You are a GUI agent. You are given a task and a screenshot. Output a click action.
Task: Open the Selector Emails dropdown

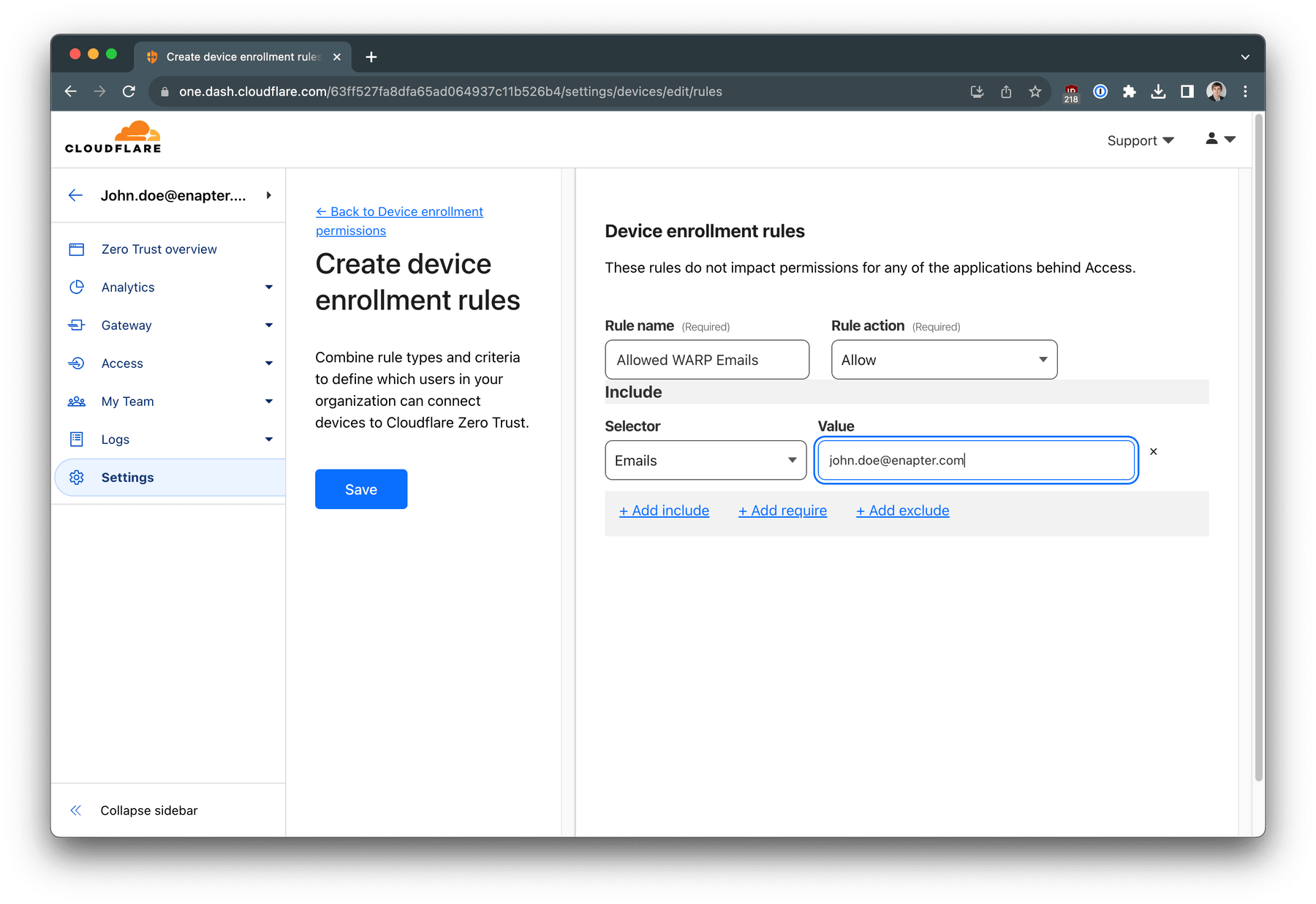[705, 460]
